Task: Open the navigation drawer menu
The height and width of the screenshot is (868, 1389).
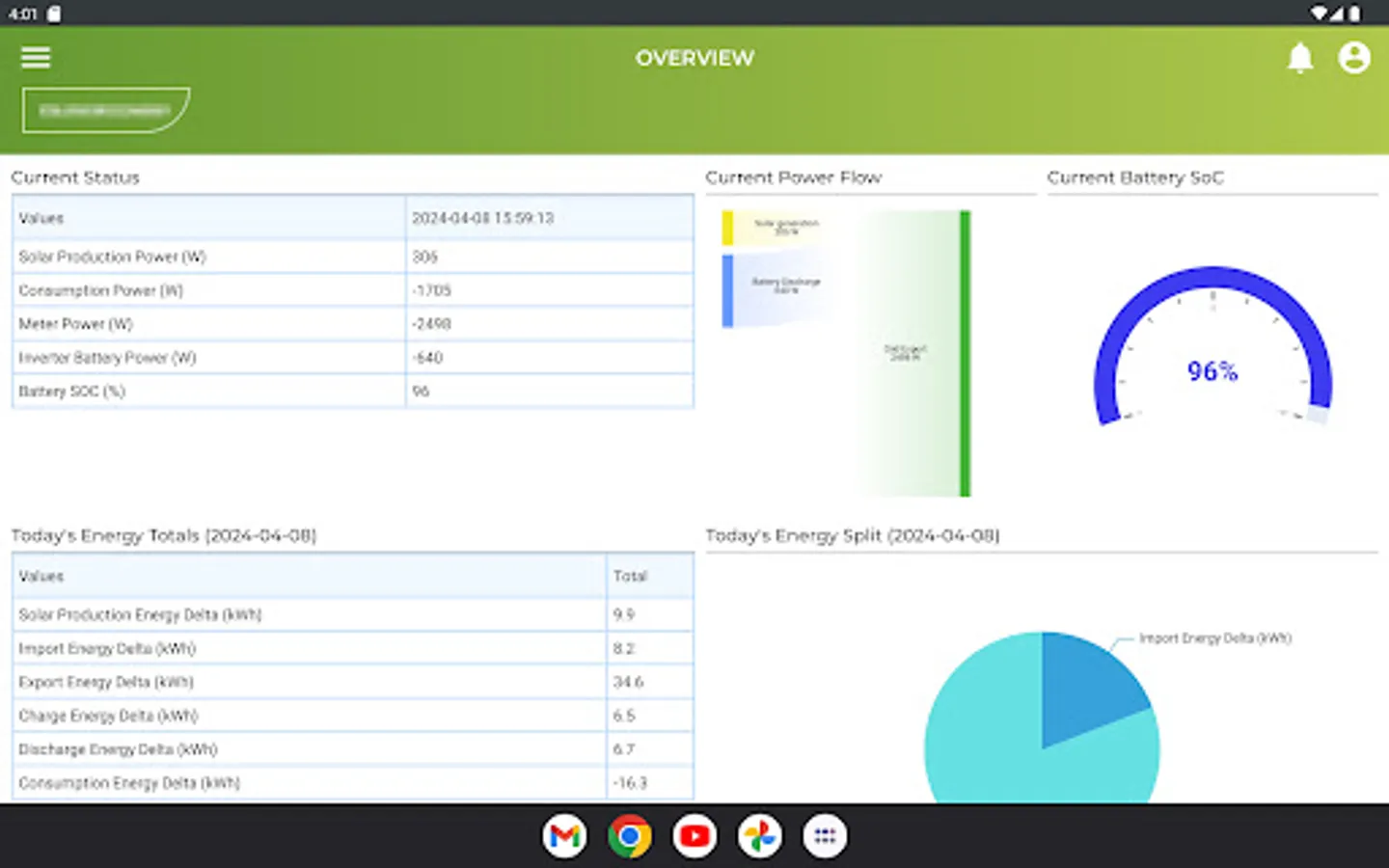Action: (35, 58)
